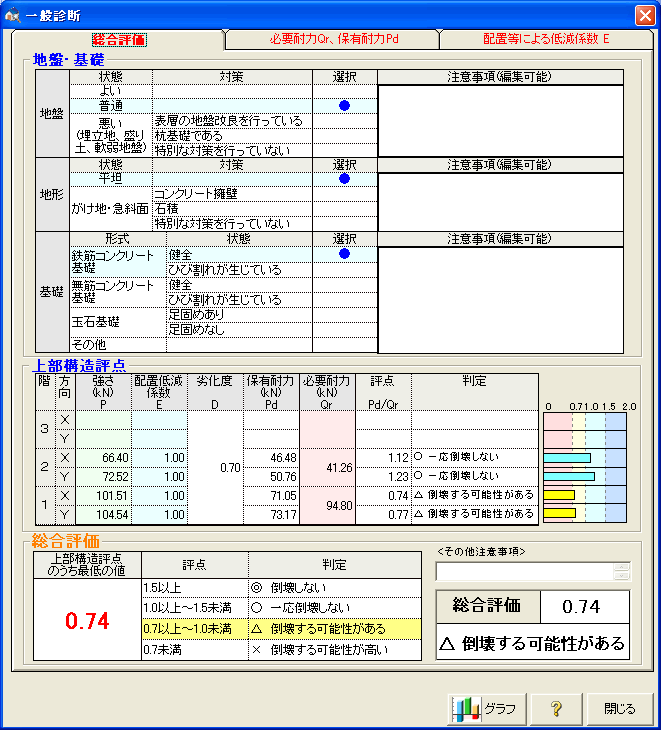Click the 閉じる button
The height and width of the screenshot is (730, 661).
pos(620,709)
